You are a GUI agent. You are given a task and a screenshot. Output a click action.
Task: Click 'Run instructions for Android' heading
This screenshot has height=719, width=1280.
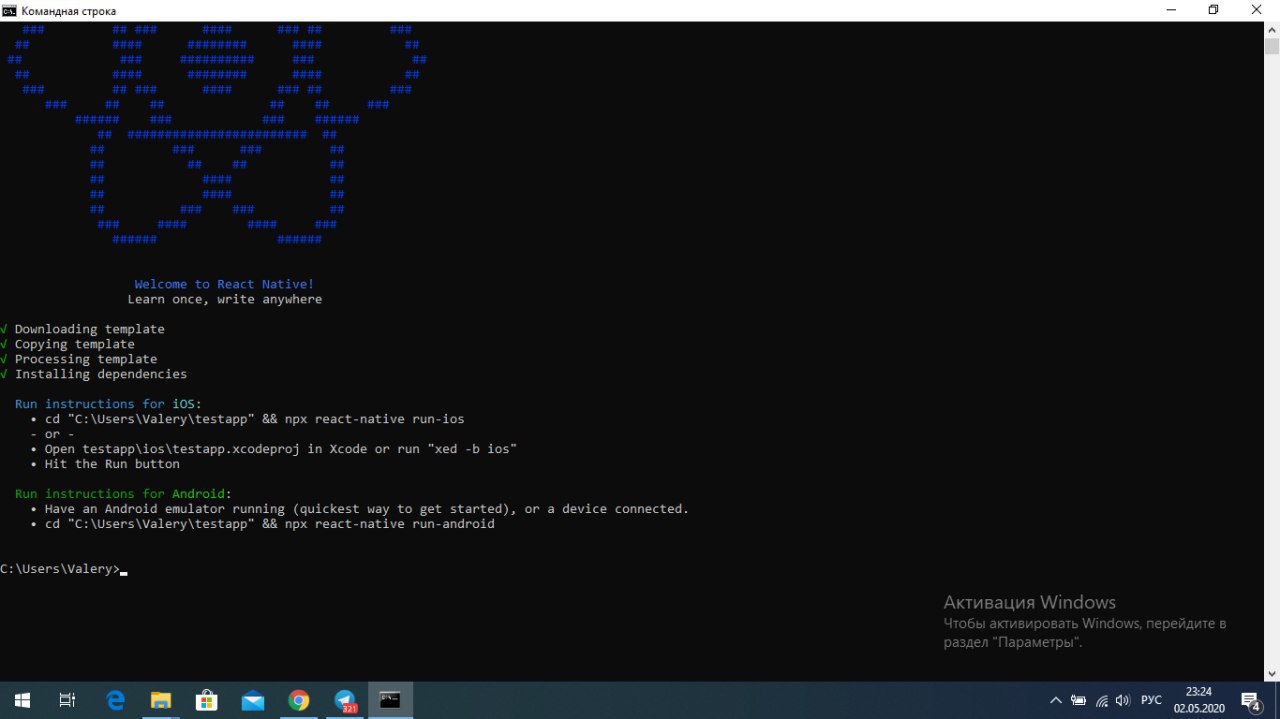123,494
